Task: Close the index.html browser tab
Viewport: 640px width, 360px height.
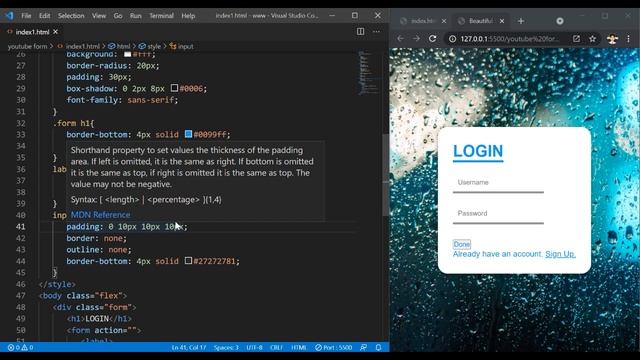Action: pyautogui.click(x=444, y=21)
